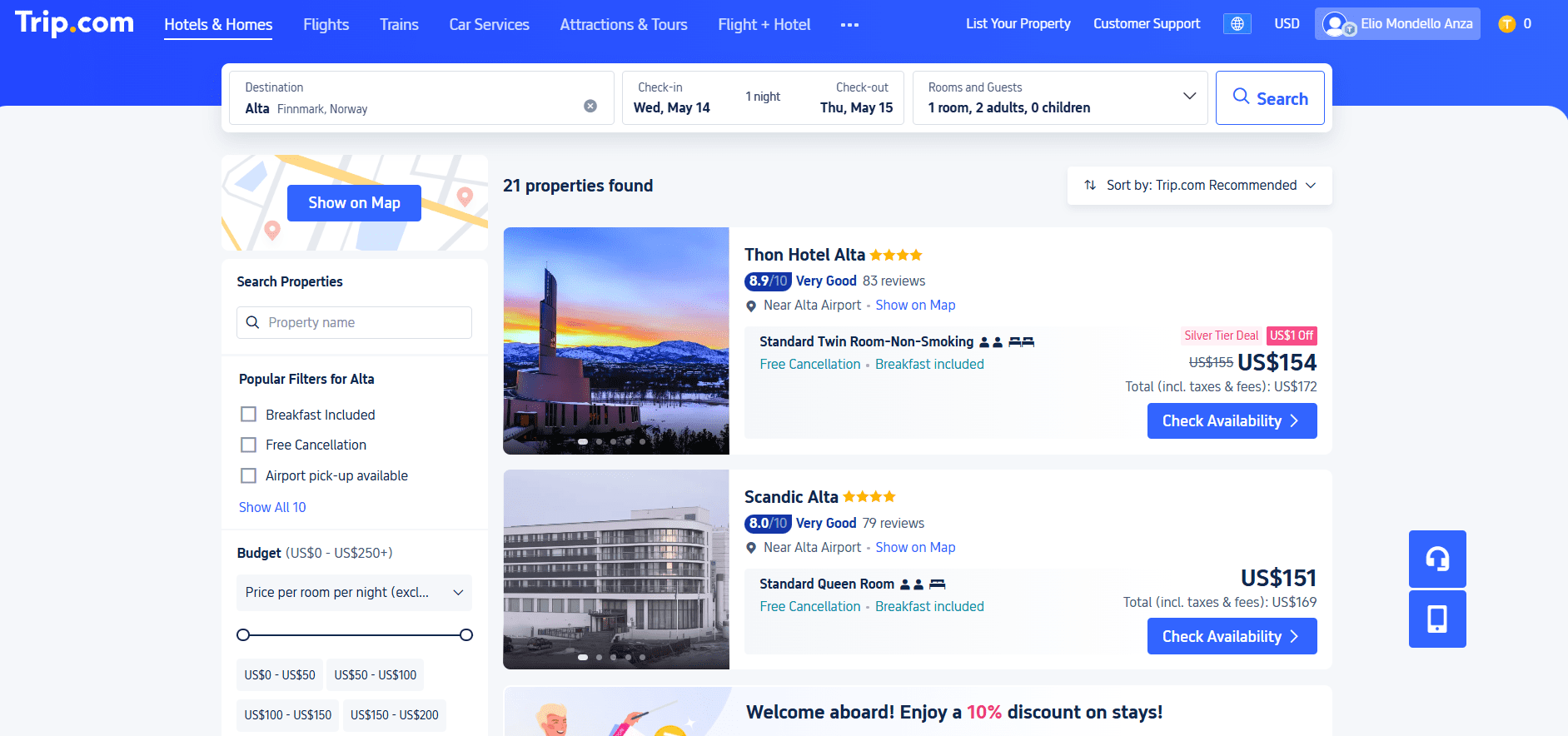The image size is (1568, 736).
Task: Open the Sort by Trip.com Recommended dropdown
Action: [1200, 186]
